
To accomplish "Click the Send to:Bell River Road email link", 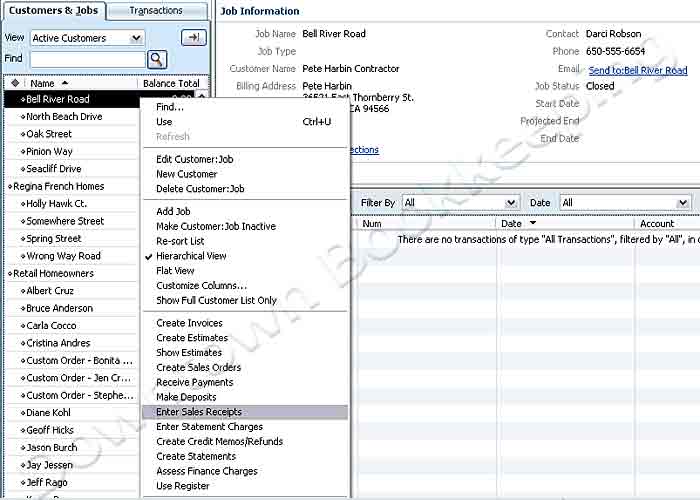I will click(638, 71).
